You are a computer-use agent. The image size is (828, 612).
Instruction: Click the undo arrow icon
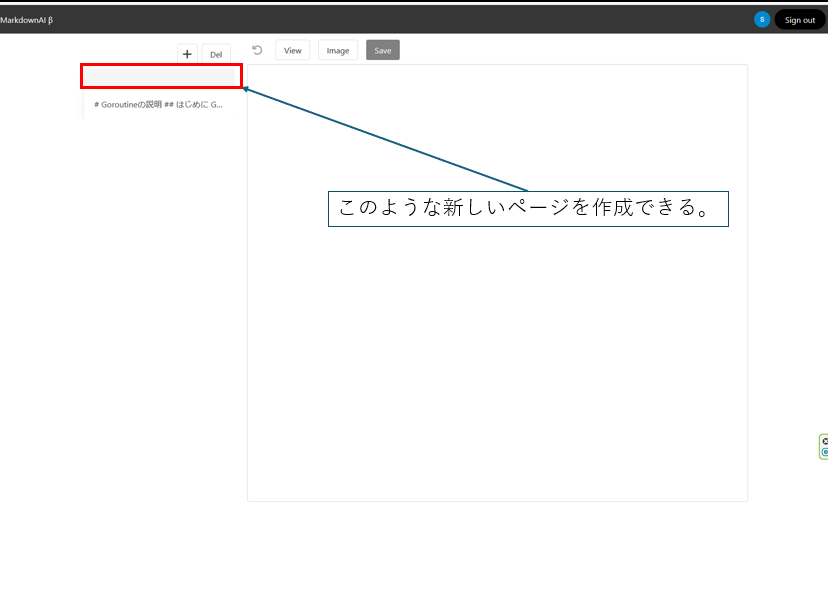[257, 50]
